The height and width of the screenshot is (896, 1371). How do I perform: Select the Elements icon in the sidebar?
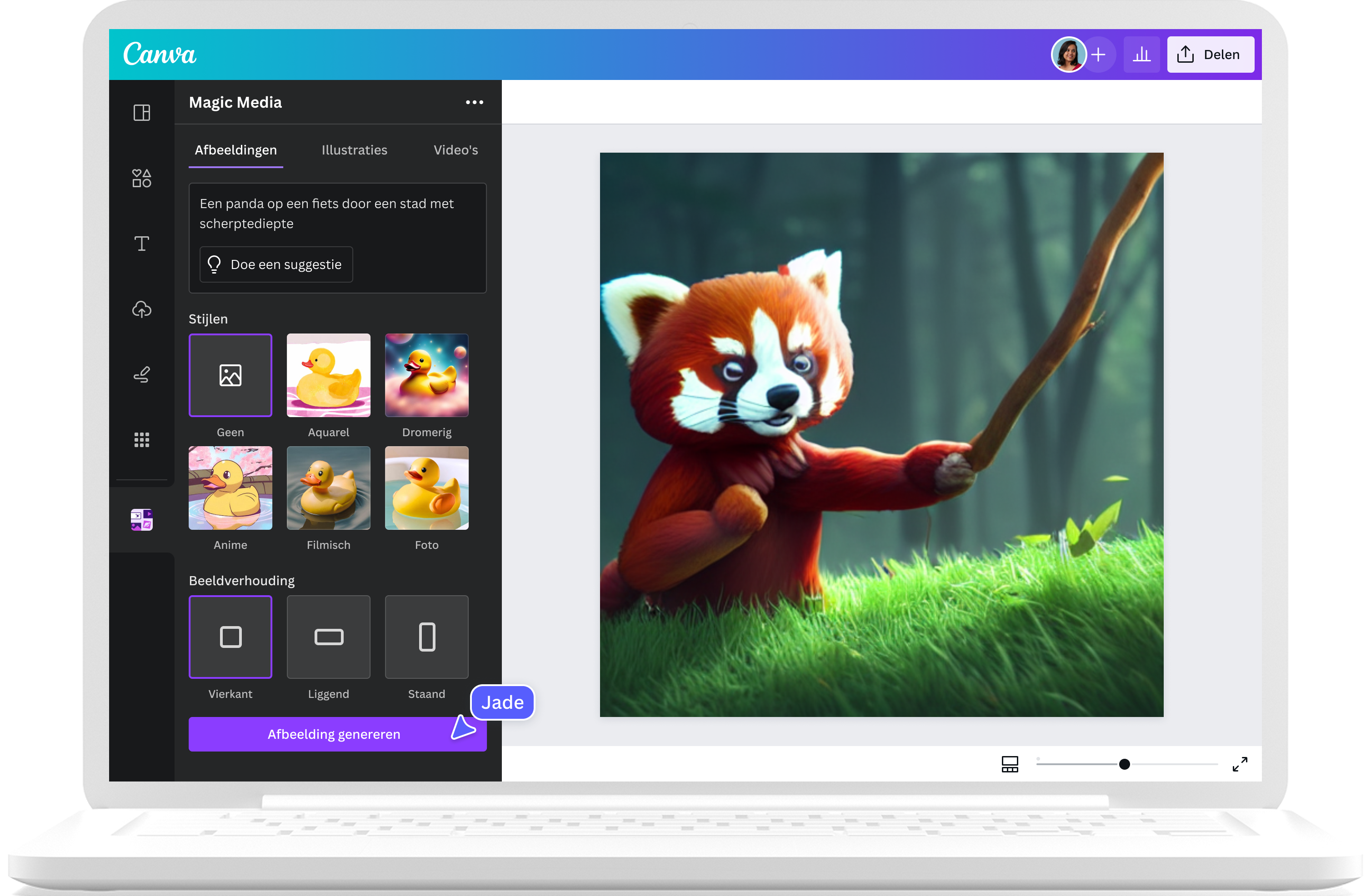[x=141, y=178]
